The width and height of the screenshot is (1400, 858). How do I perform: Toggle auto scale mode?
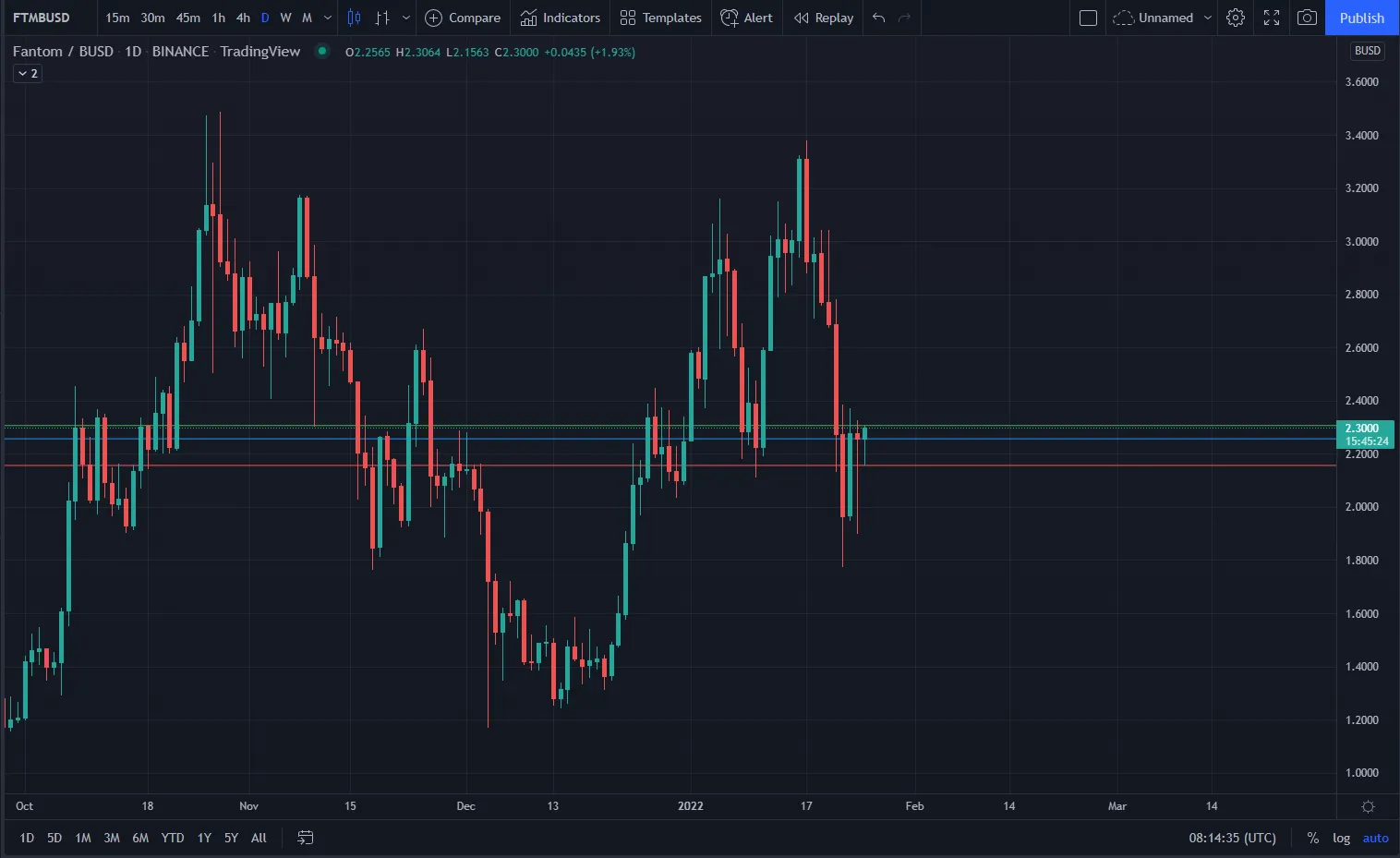tap(1375, 838)
